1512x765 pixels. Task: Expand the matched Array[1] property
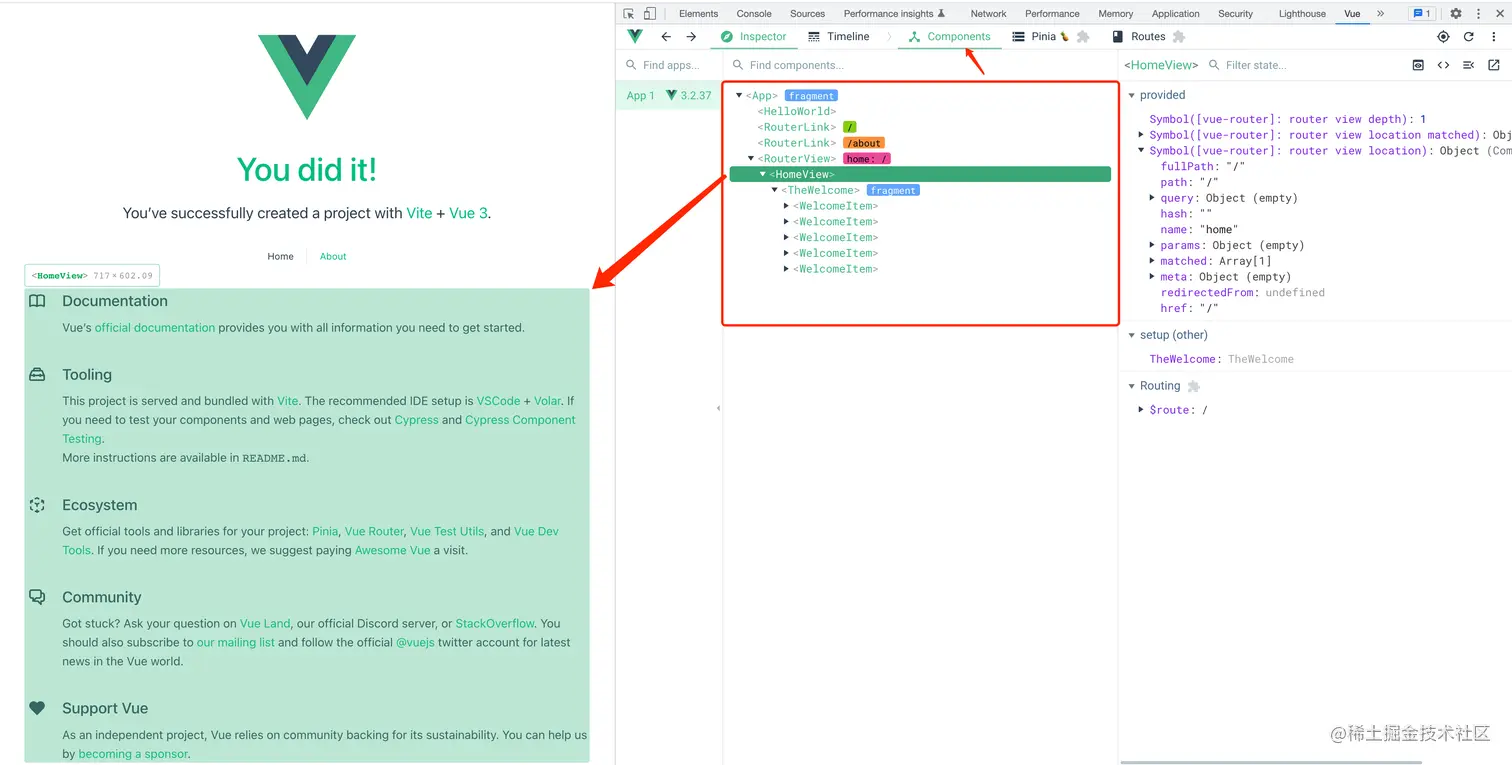pos(1153,261)
